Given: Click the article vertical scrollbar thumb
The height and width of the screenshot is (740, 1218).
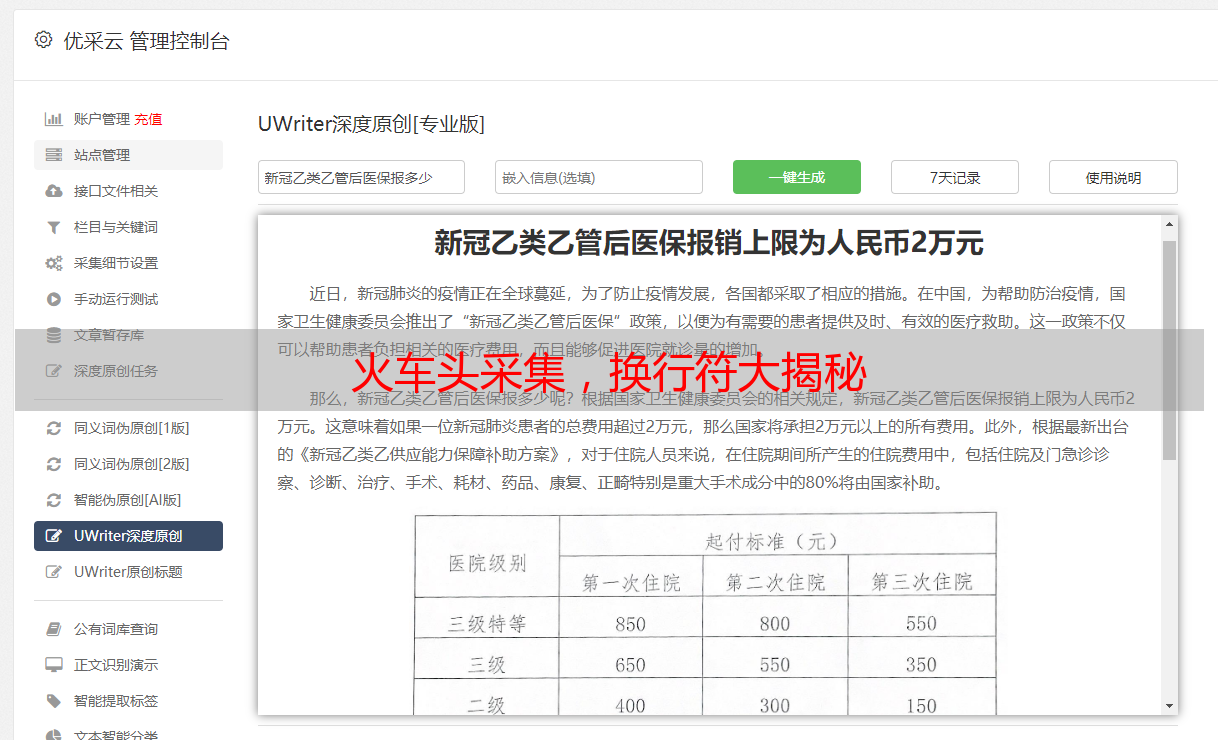Looking at the screenshot, I should 1169,350.
